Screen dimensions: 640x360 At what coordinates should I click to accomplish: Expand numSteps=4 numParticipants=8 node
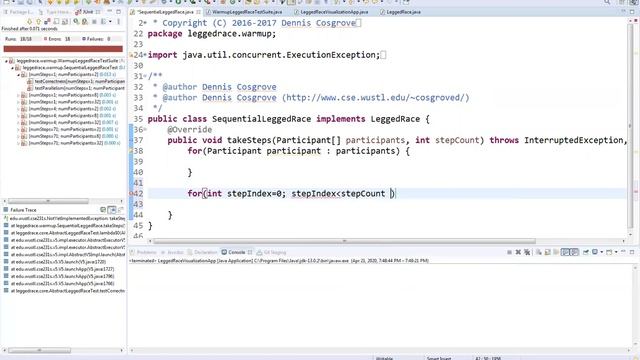[x=18, y=116]
